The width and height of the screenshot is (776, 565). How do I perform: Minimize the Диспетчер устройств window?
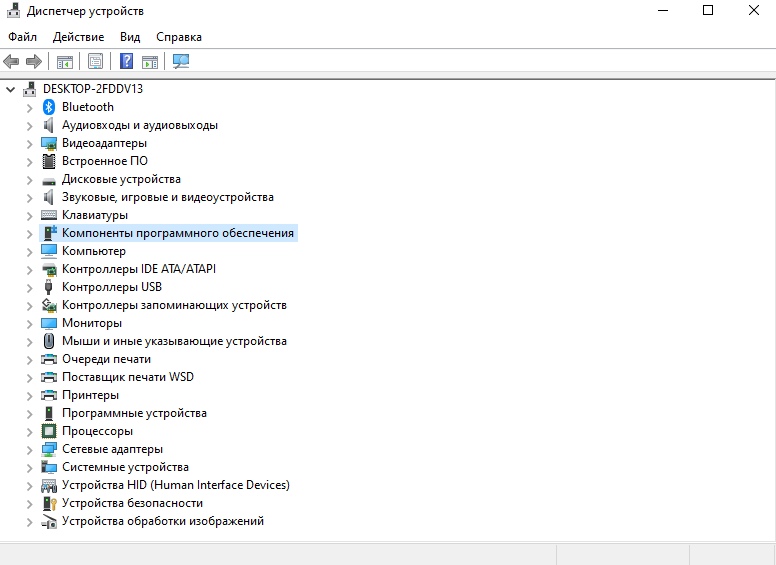(x=663, y=10)
